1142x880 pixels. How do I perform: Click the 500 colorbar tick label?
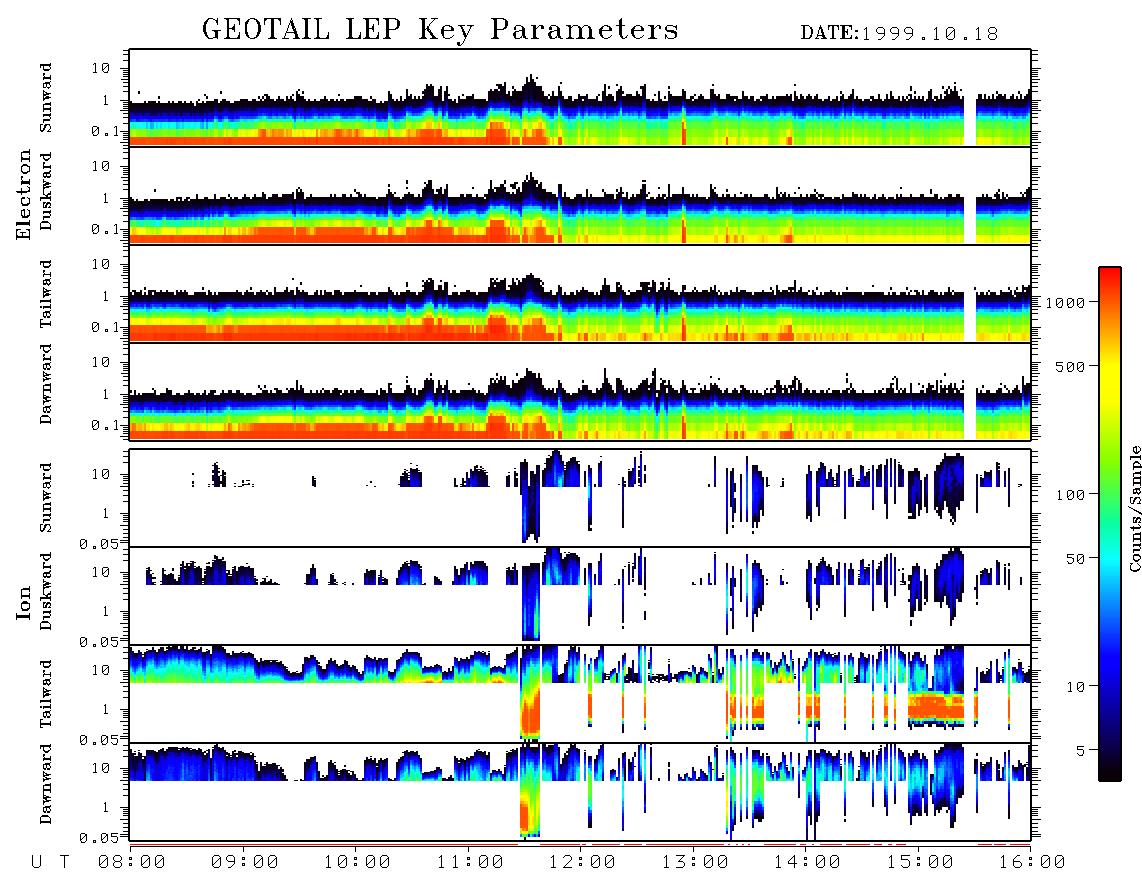point(1070,367)
